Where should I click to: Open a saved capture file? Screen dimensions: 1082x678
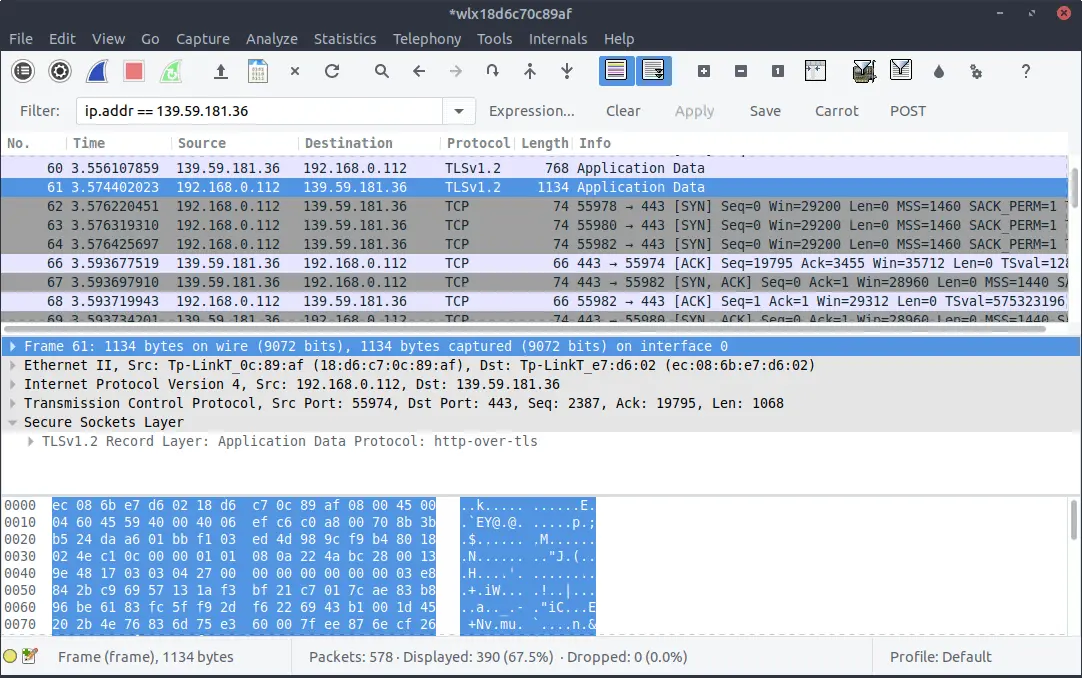(x=220, y=71)
